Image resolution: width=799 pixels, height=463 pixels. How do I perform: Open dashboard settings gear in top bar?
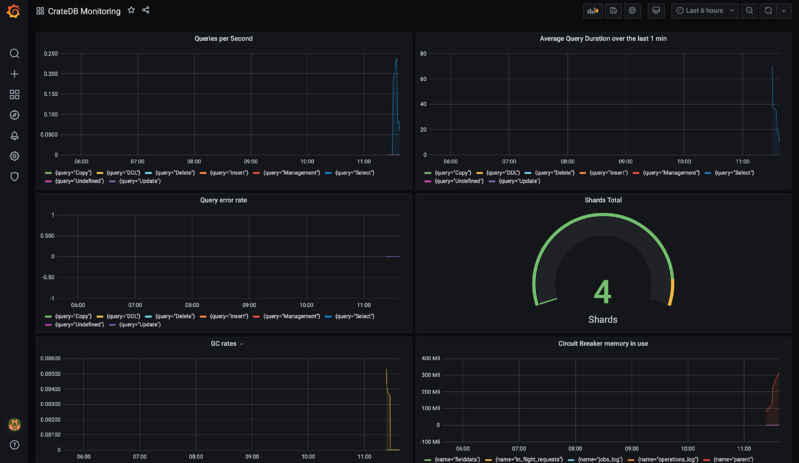pyautogui.click(x=632, y=11)
